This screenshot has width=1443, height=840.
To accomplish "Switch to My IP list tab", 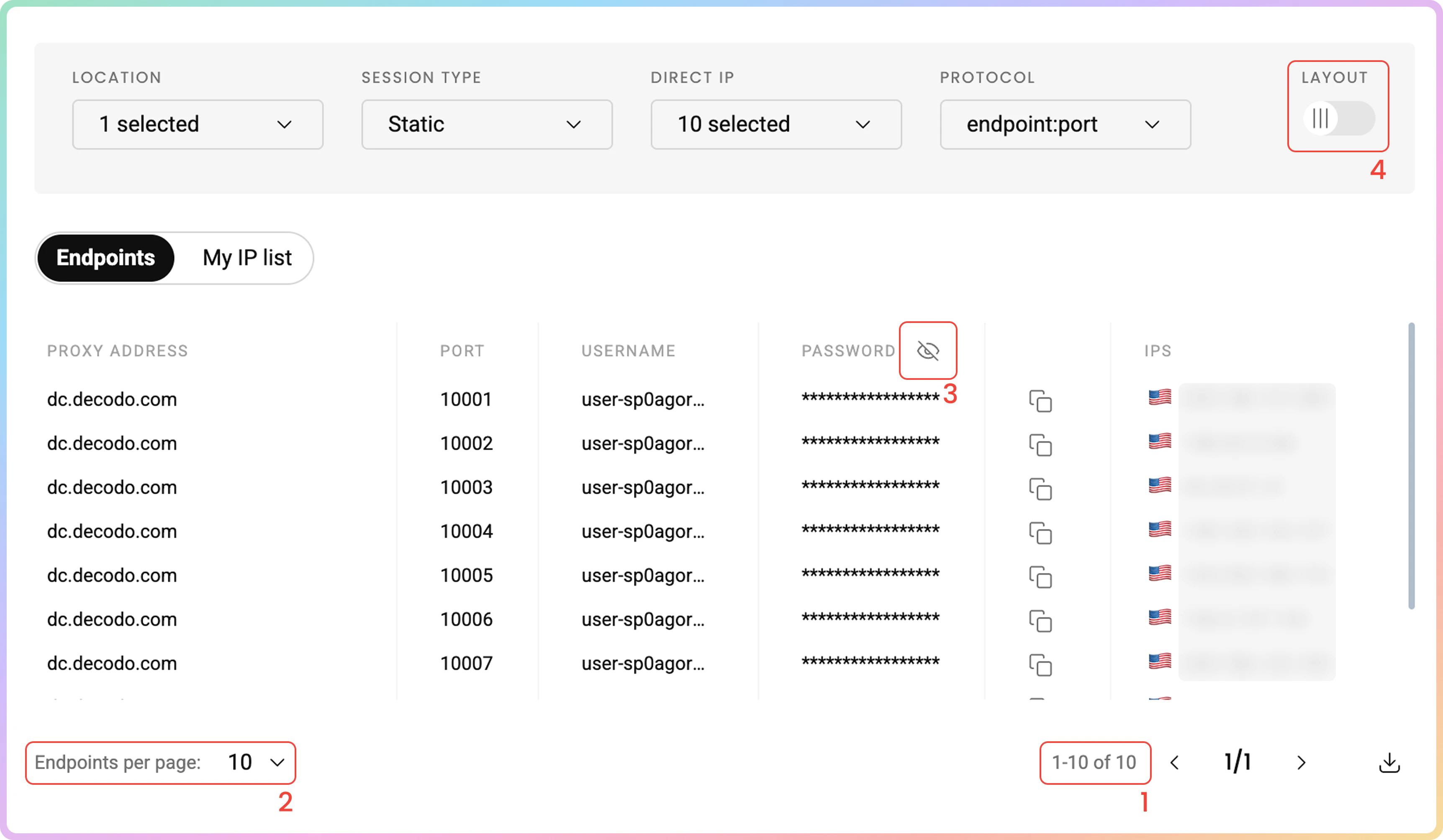I will [x=247, y=258].
